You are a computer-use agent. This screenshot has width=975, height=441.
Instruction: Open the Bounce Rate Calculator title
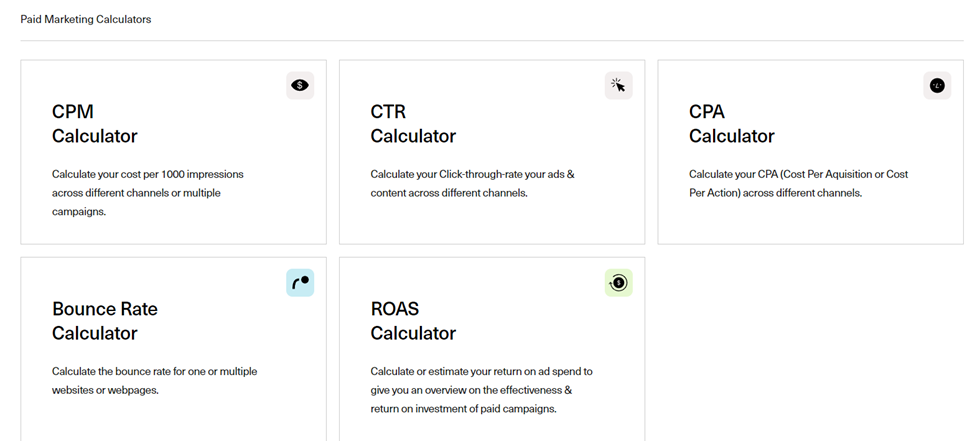point(104,321)
